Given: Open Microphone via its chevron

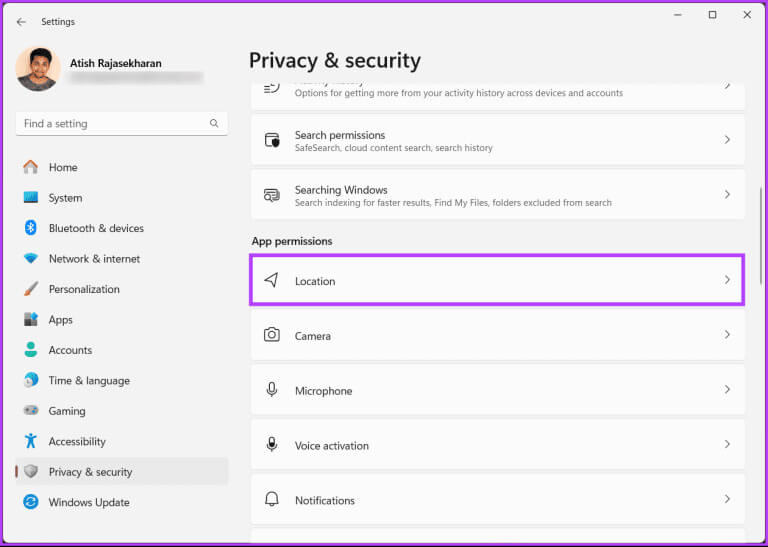Looking at the screenshot, I should 727,390.
